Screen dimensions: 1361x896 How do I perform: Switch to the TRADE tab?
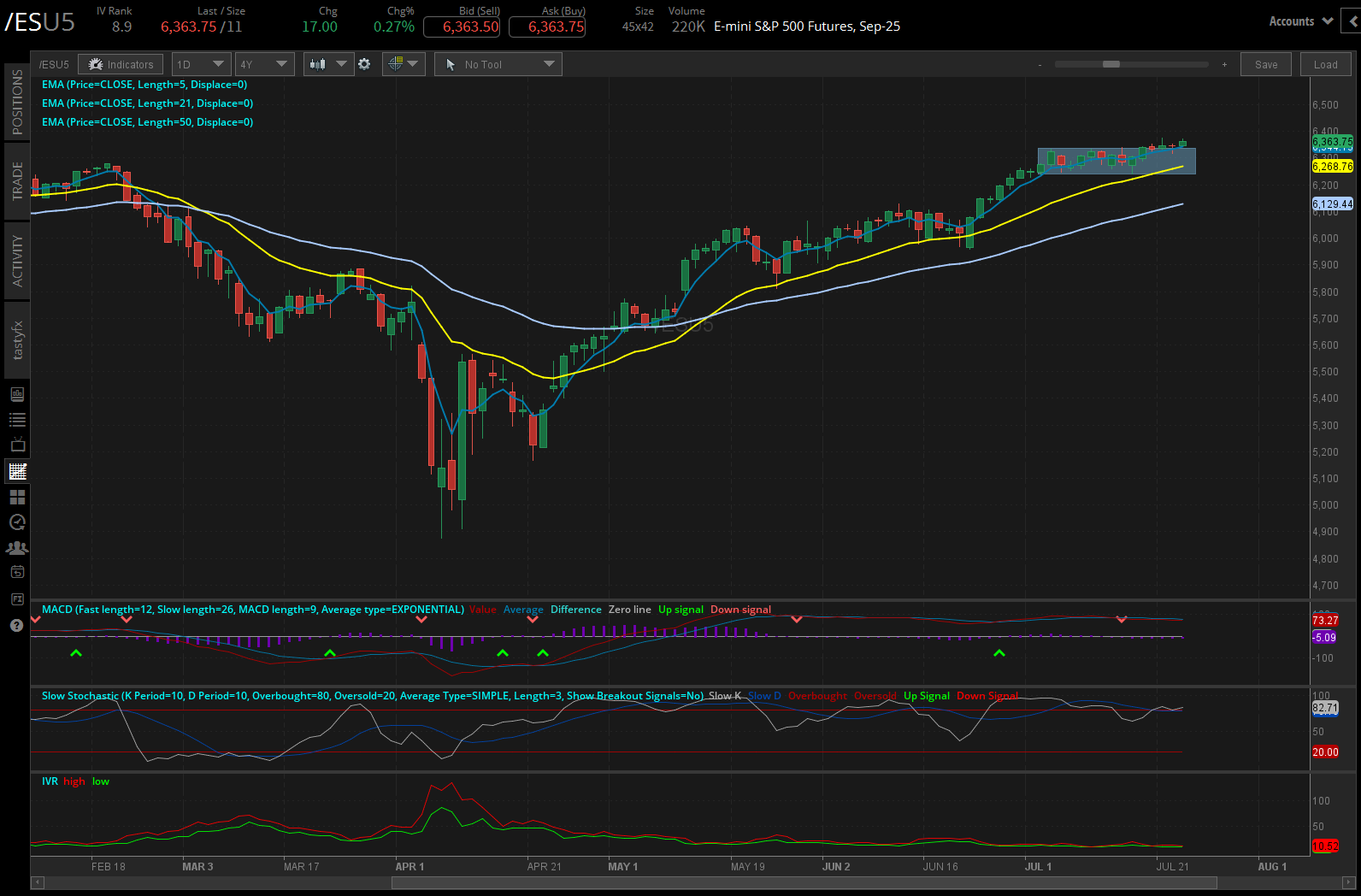(x=17, y=181)
